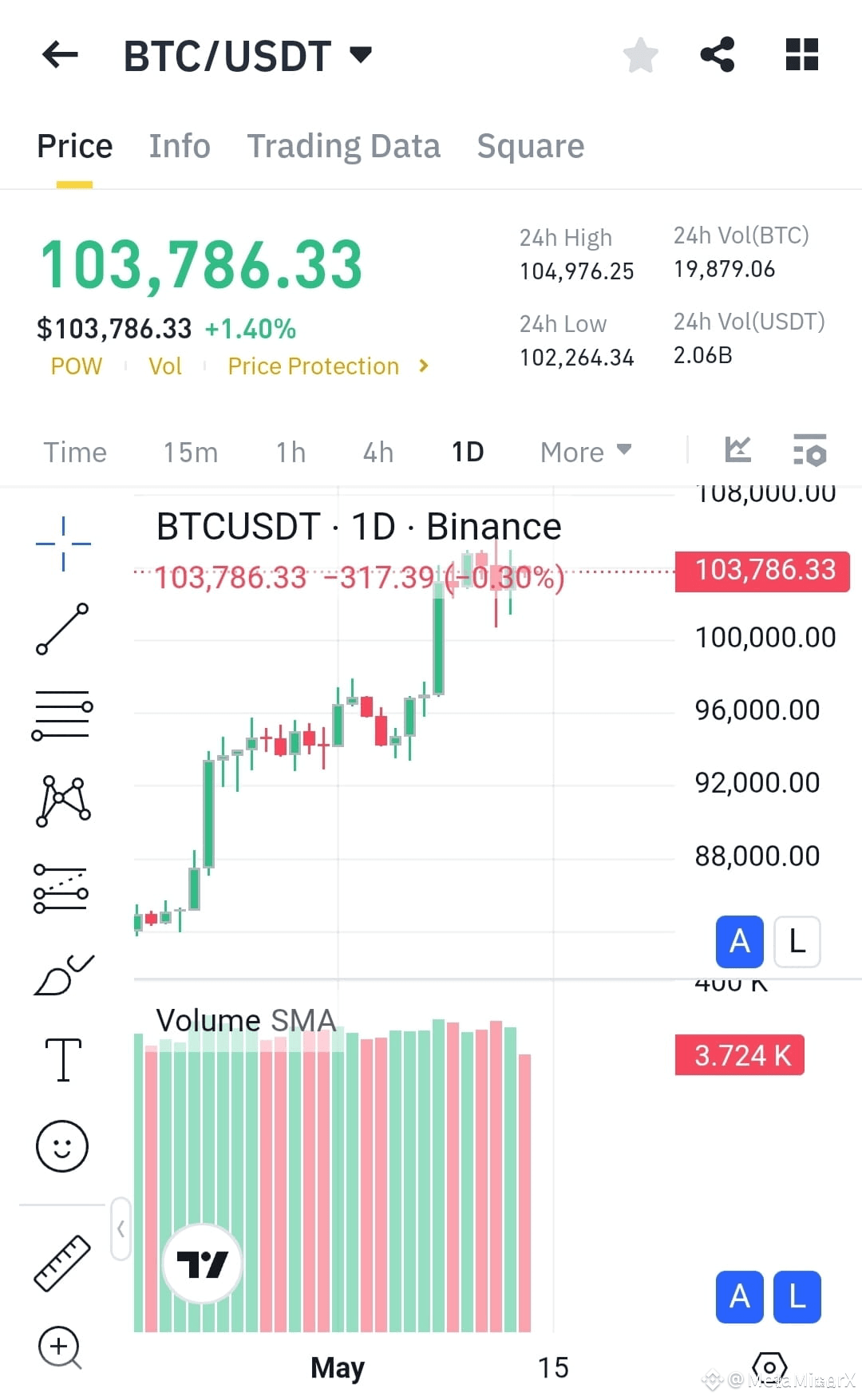
Task: Click the 15 date label on time axis
Action: pos(553,1368)
